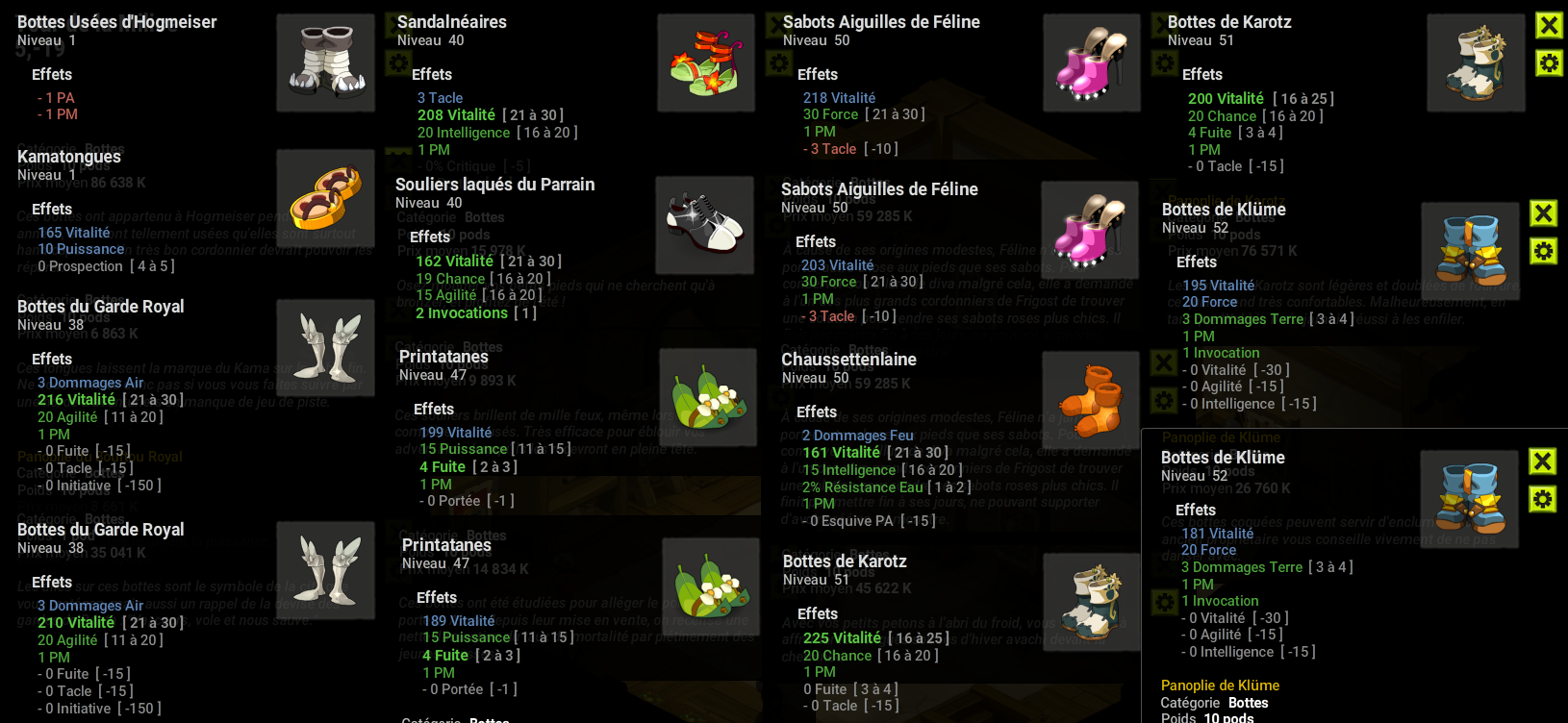Viewport: 1568px width, 723px height.
Task: Close the Bottes de Klüme tooltip with 195 Vitalité
Action: (x=1543, y=213)
